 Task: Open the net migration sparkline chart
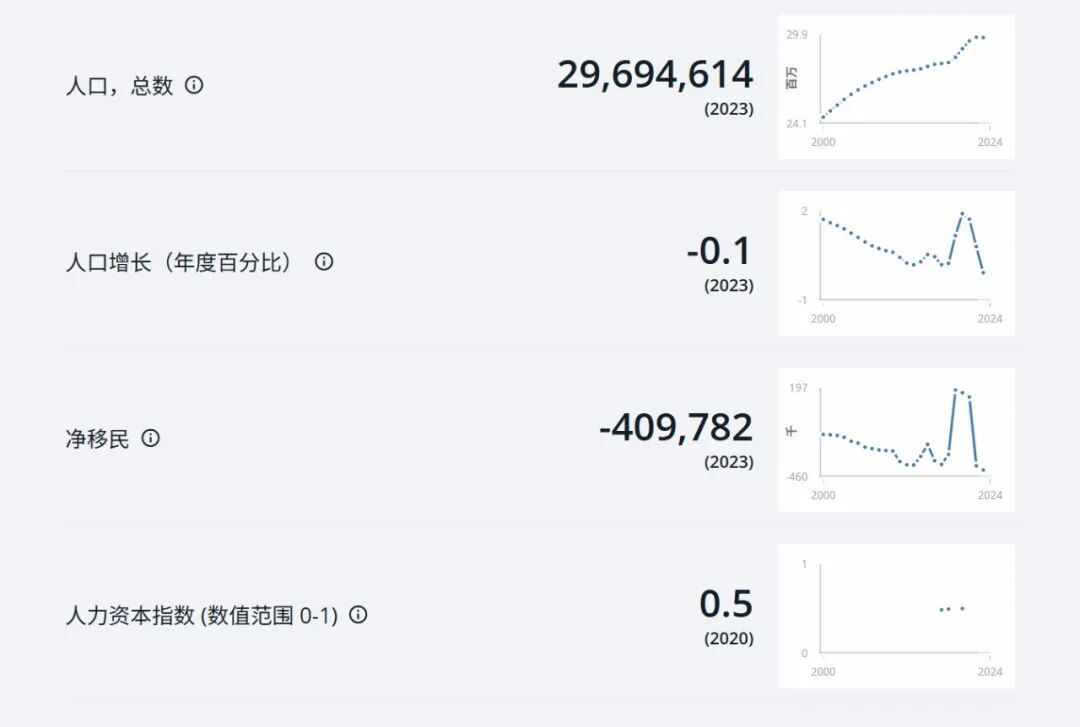[896, 440]
